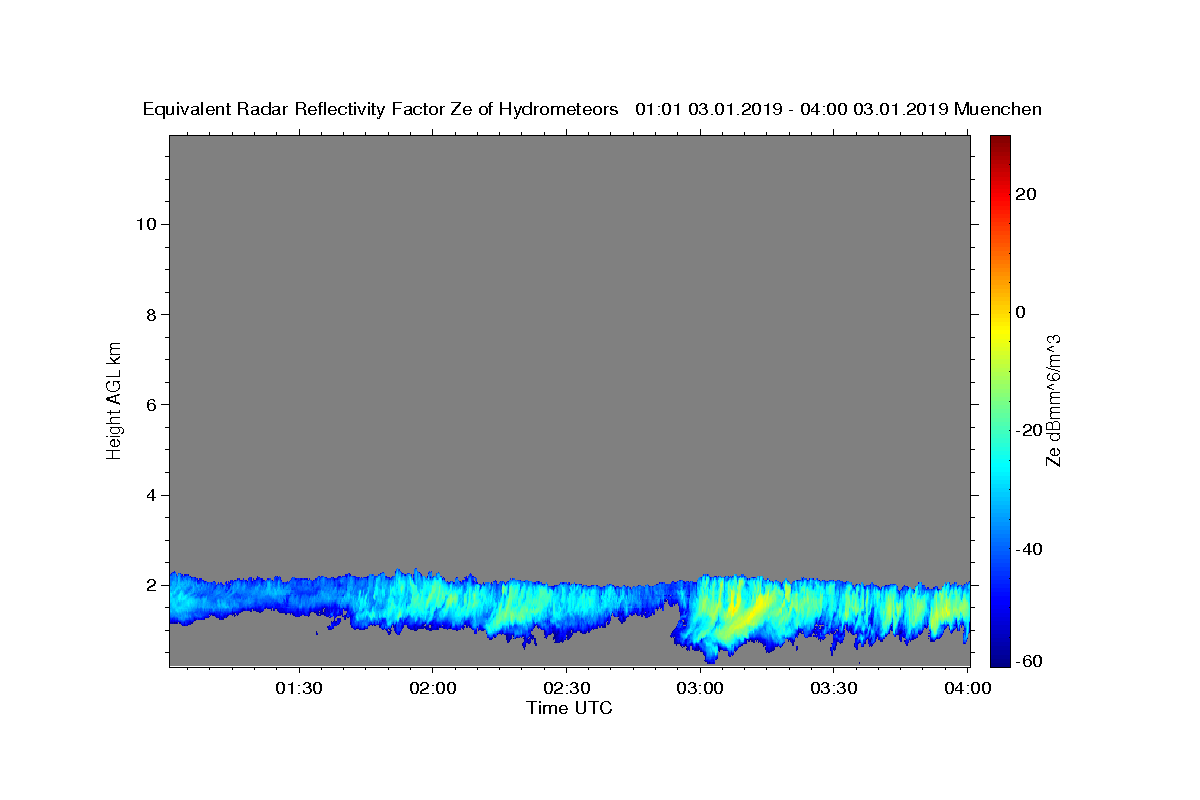Click the colorbar label -60

click(x=1030, y=661)
